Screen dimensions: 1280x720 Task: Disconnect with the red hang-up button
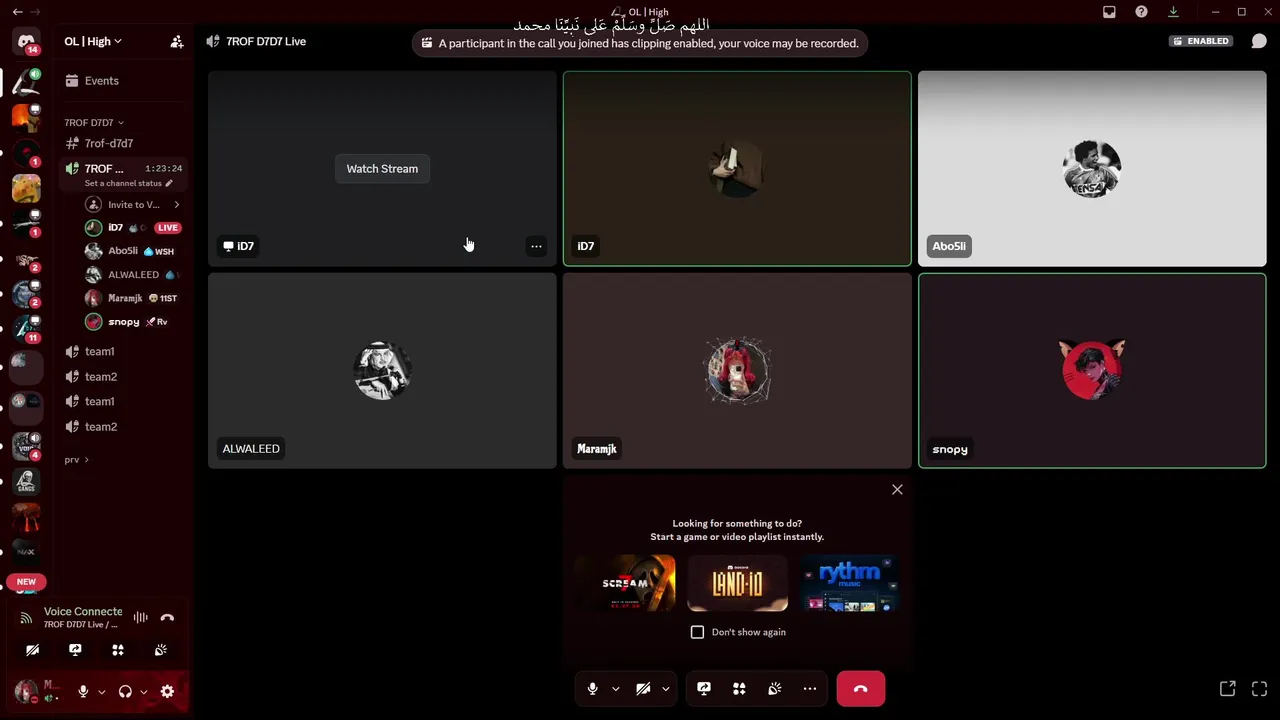[x=861, y=689]
